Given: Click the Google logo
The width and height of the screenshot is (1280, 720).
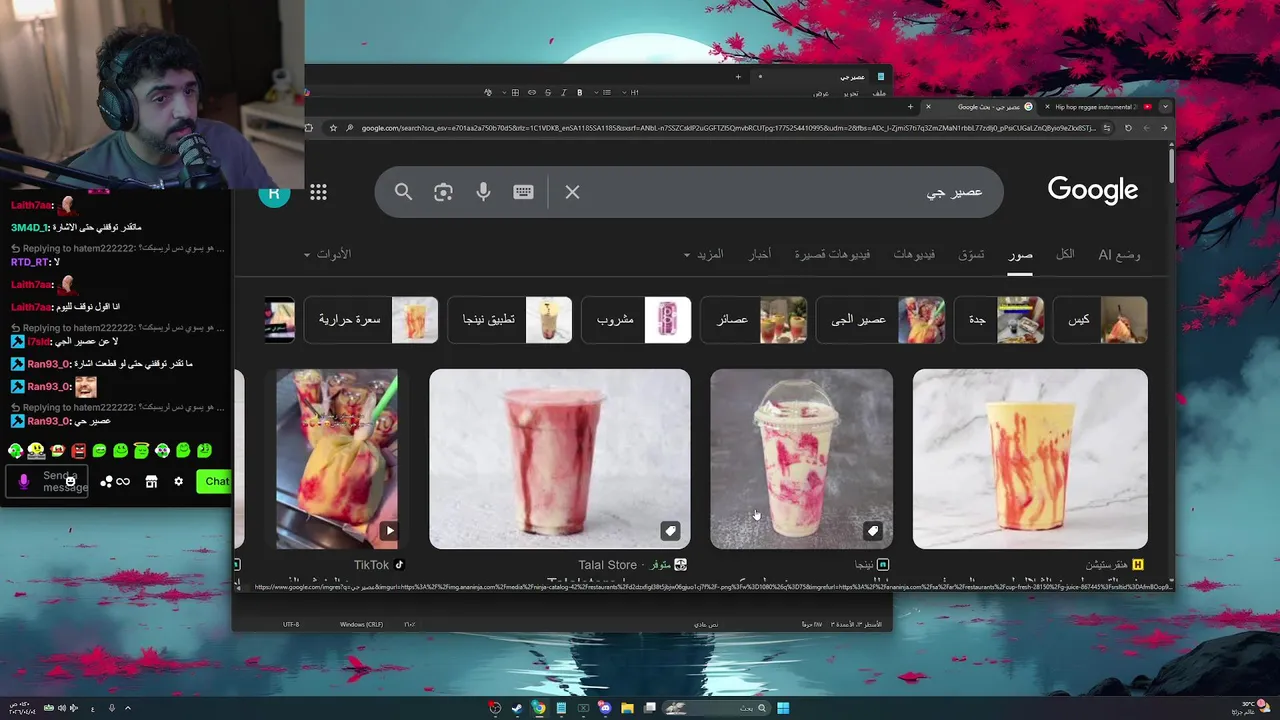Looking at the screenshot, I should [x=1092, y=190].
